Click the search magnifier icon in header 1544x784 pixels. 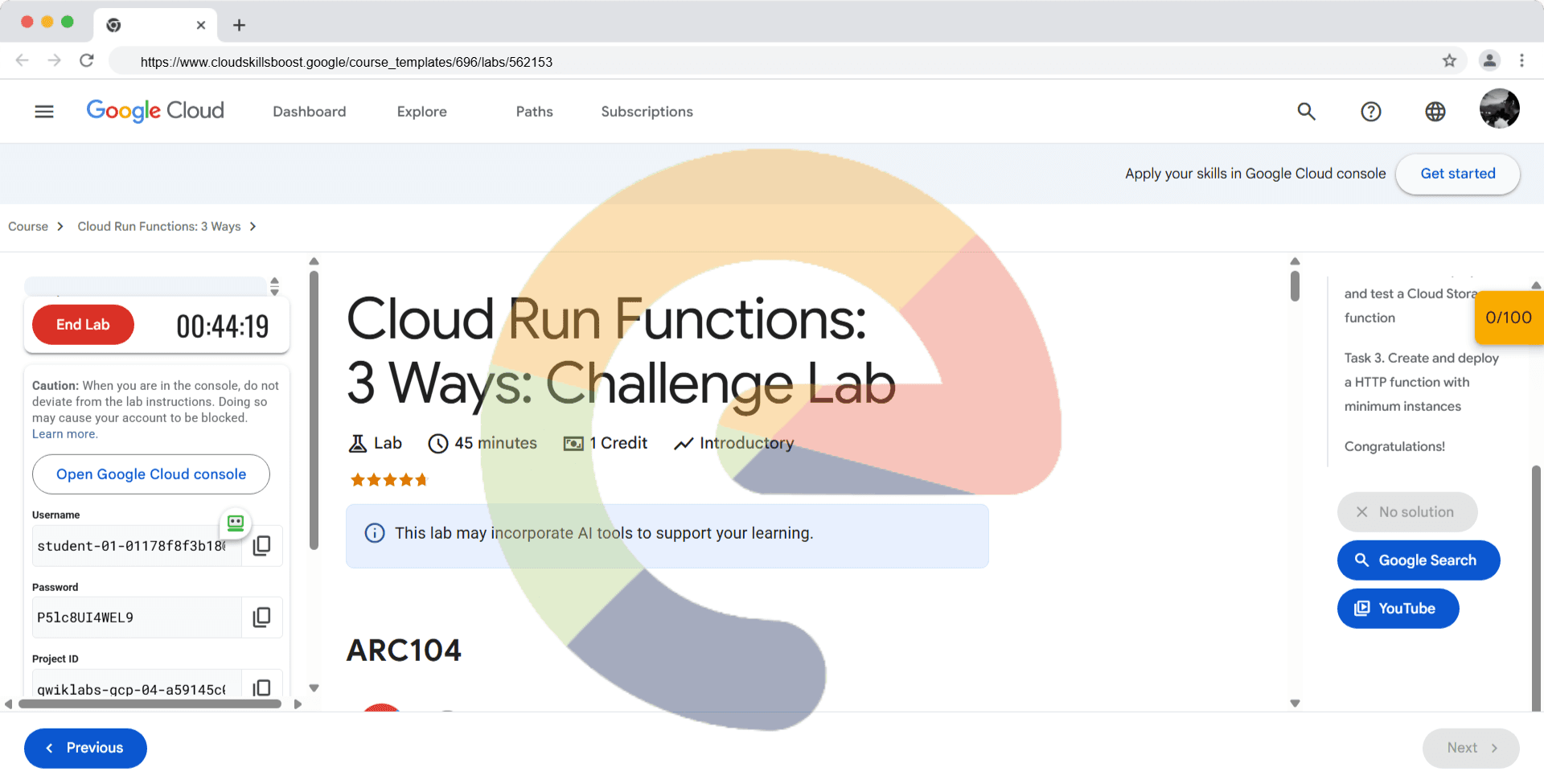(x=1306, y=112)
